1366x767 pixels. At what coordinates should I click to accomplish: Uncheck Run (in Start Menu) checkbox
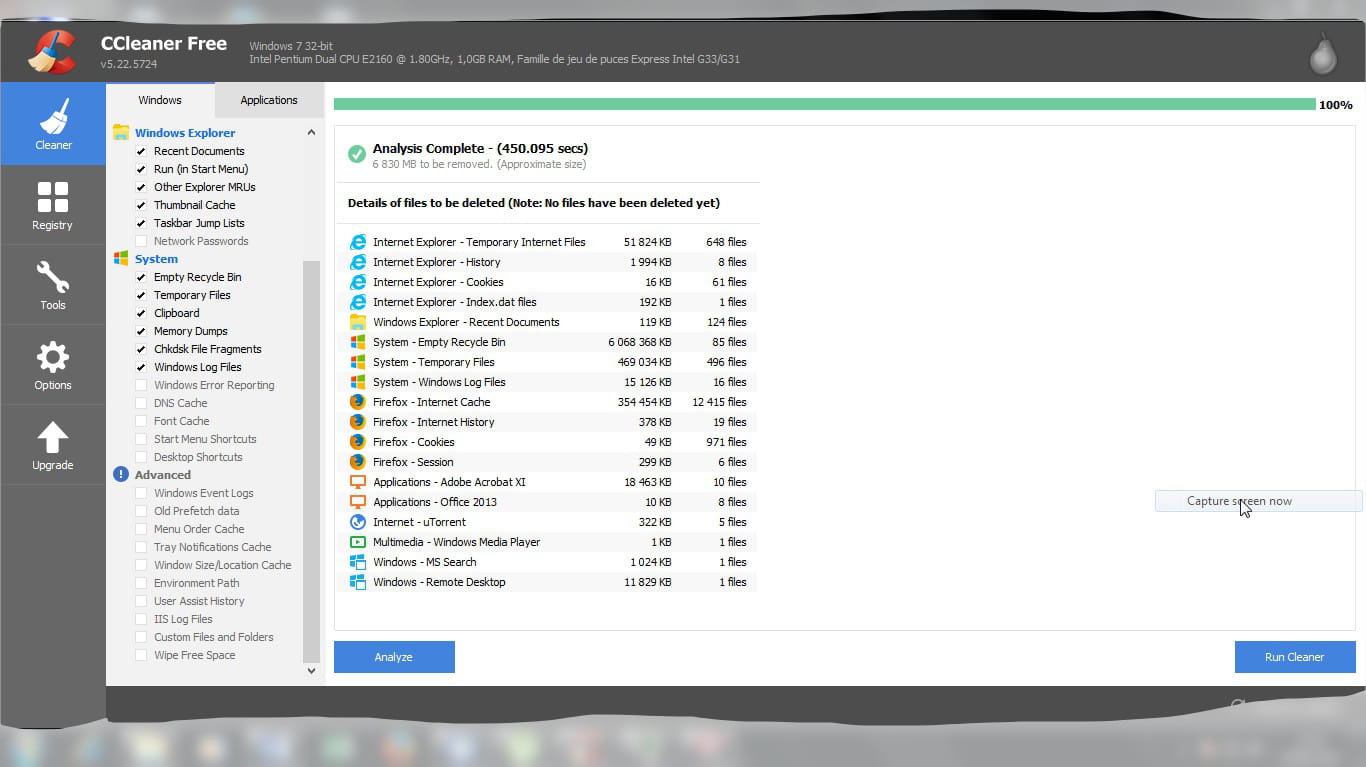pyautogui.click(x=141, y=169)
